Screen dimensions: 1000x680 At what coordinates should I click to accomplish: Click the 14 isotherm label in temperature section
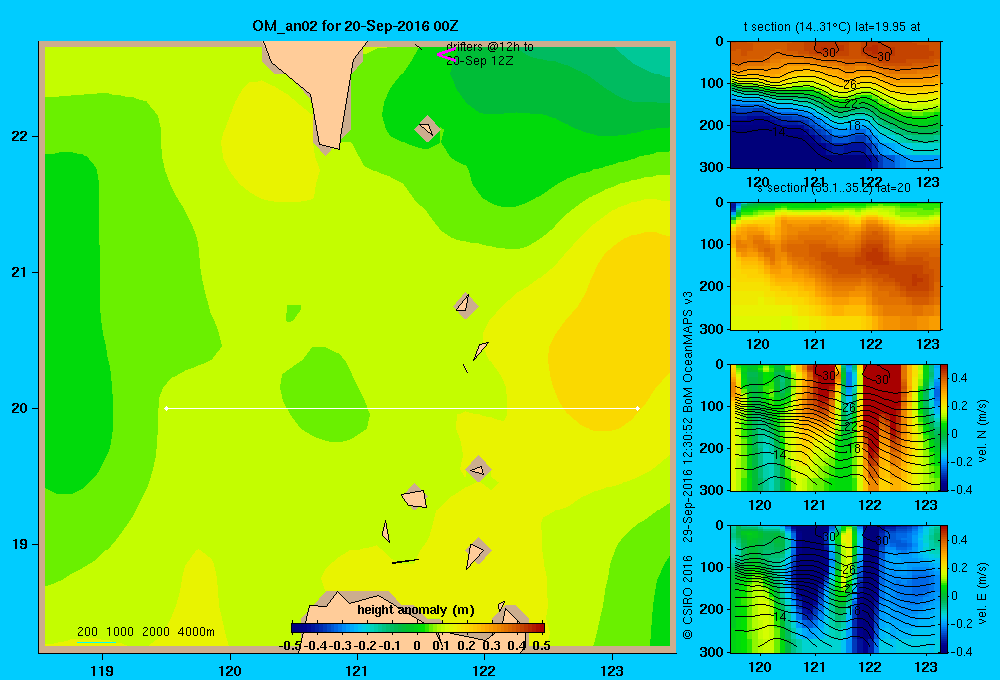(779, 131)
